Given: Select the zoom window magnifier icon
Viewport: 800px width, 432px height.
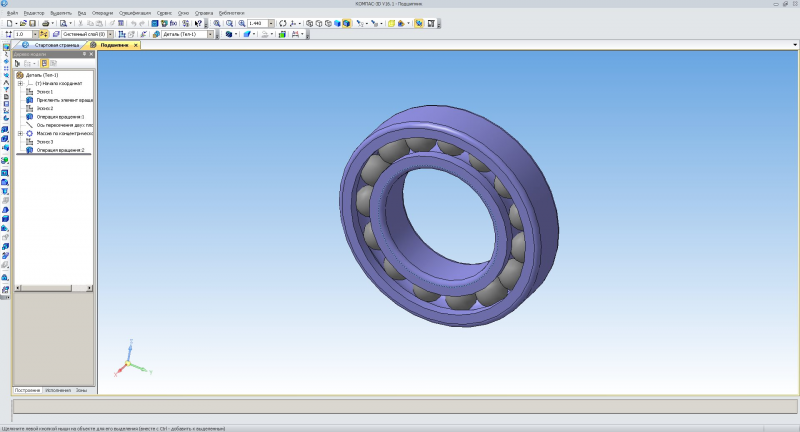Looking at the screenshot, I should (217, 23).
